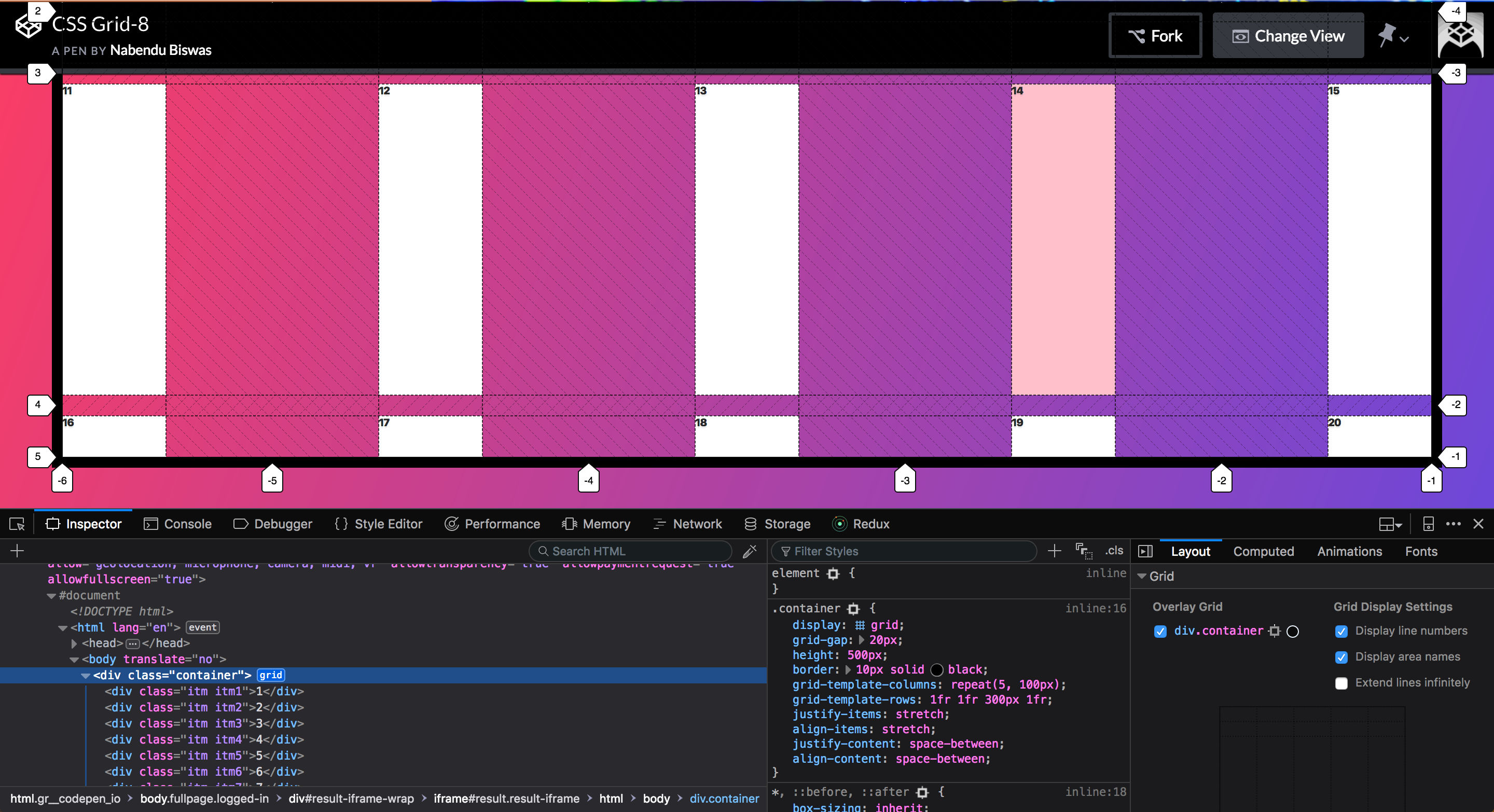The image size is (1494, 812).
Task: Click the CodePen logo icon
Action: [x=28, y=26]
